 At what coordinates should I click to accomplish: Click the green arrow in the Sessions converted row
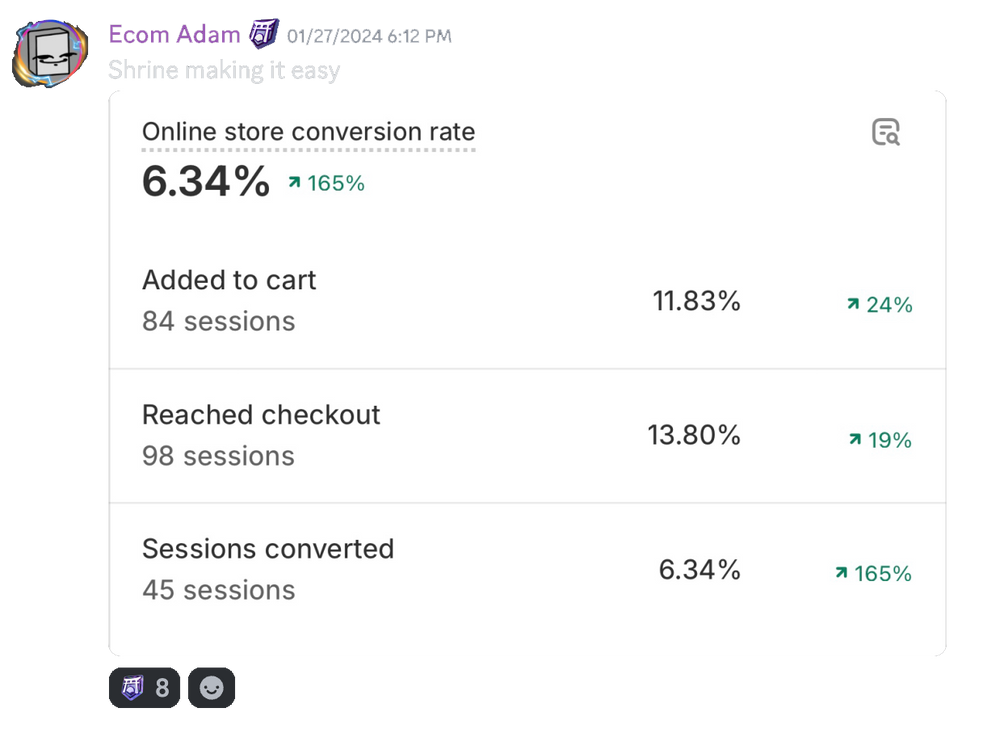point(841,573)
